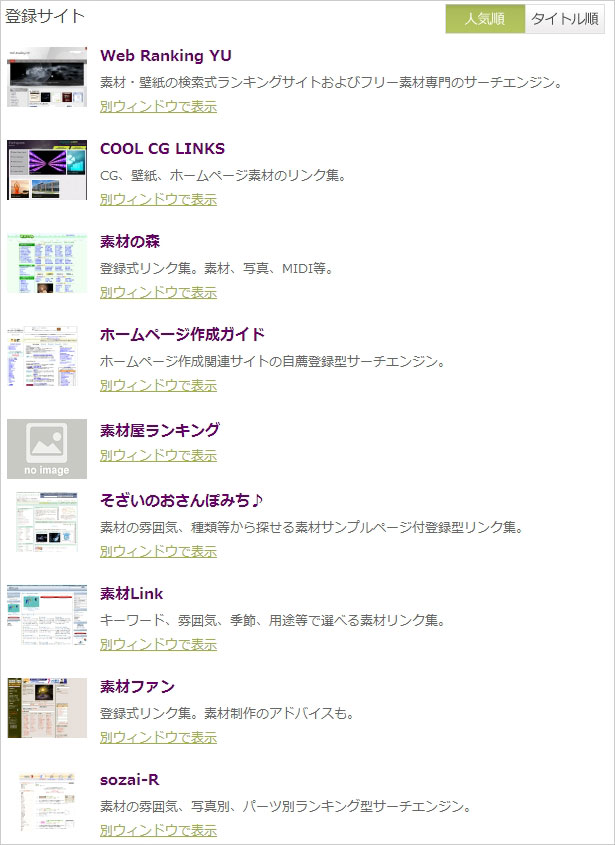615x845 pixels.
Task: Open sozai-R in separate window via 別ウィンドウで表示
Action: point(158,830)
